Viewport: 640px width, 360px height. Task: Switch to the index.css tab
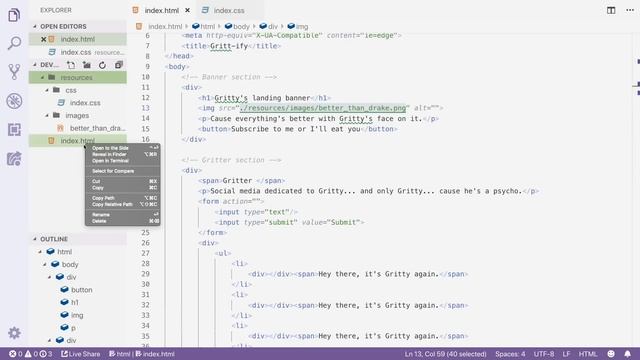point(229,10)
